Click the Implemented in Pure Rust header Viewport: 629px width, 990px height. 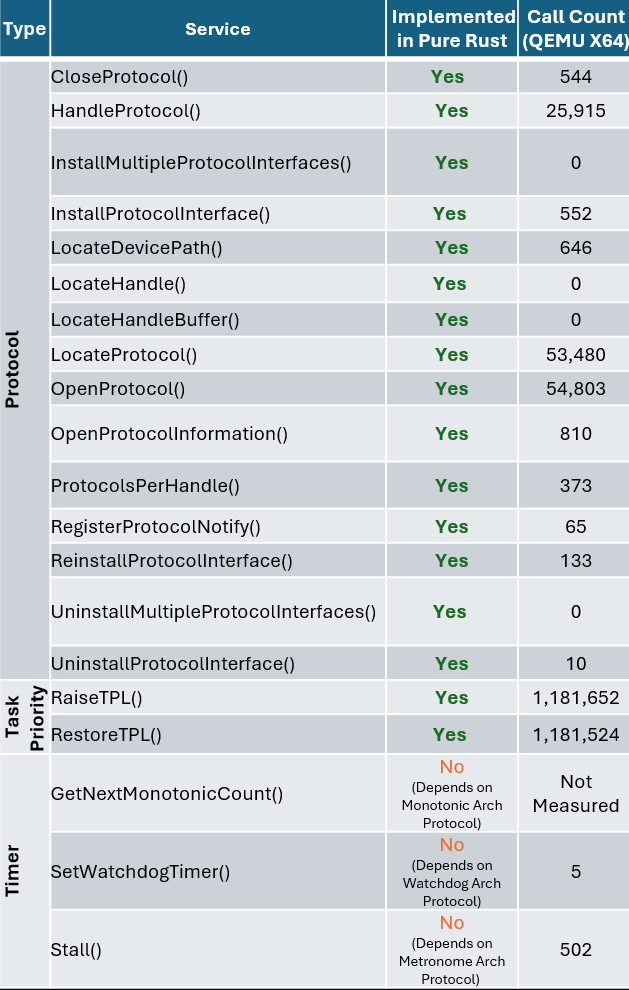click(452, 29)
